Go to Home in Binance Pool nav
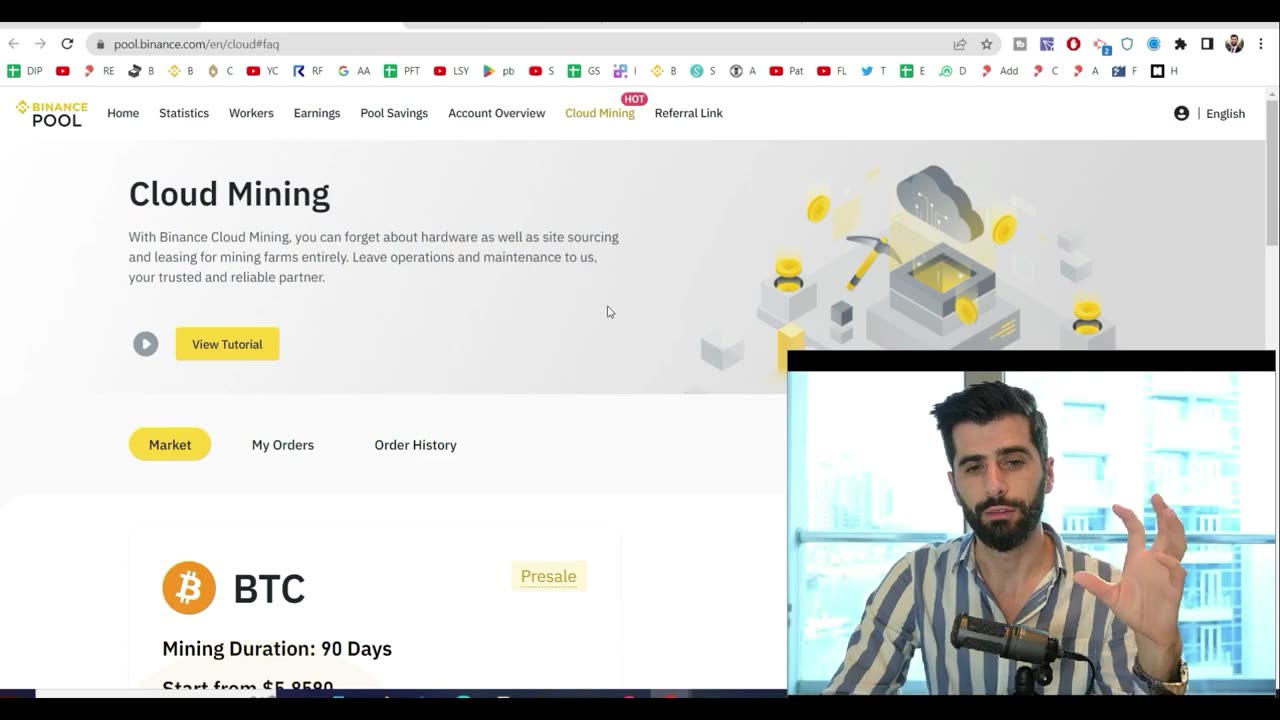This screenshot has width=1280, height=720. point(123,113)
